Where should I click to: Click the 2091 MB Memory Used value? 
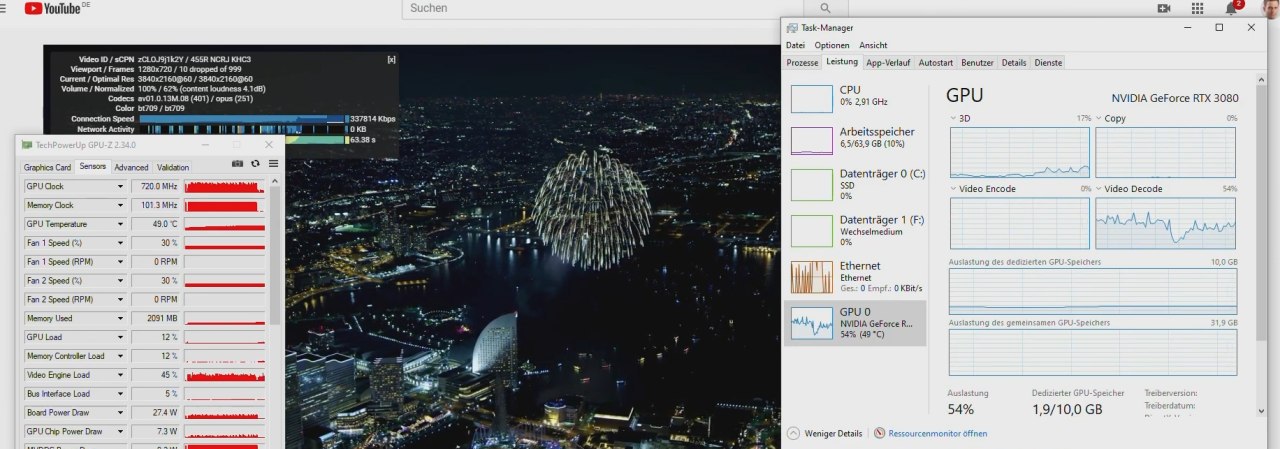(x=156, y=318)
